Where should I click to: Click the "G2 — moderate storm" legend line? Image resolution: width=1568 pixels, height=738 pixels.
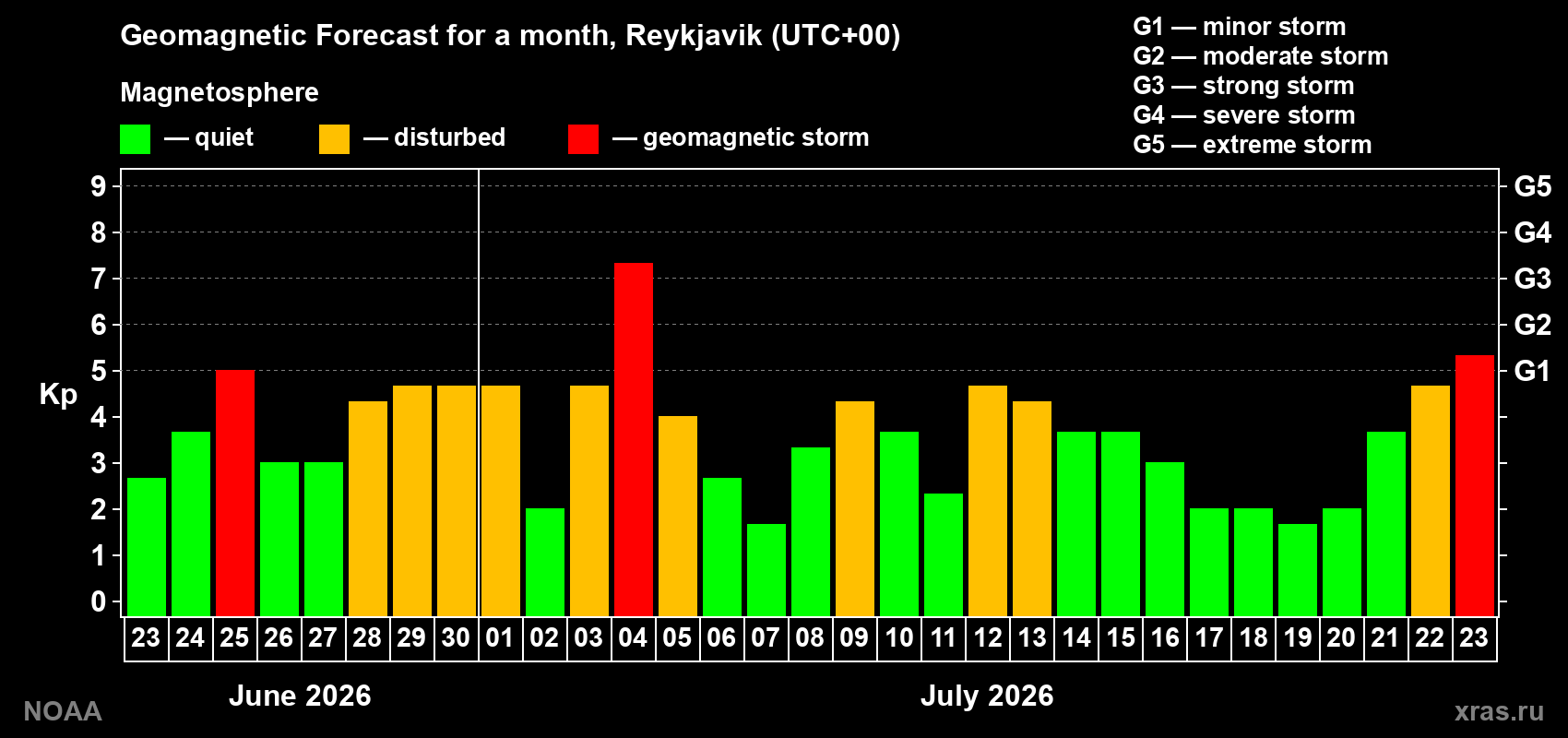[x=1261, y=56]
